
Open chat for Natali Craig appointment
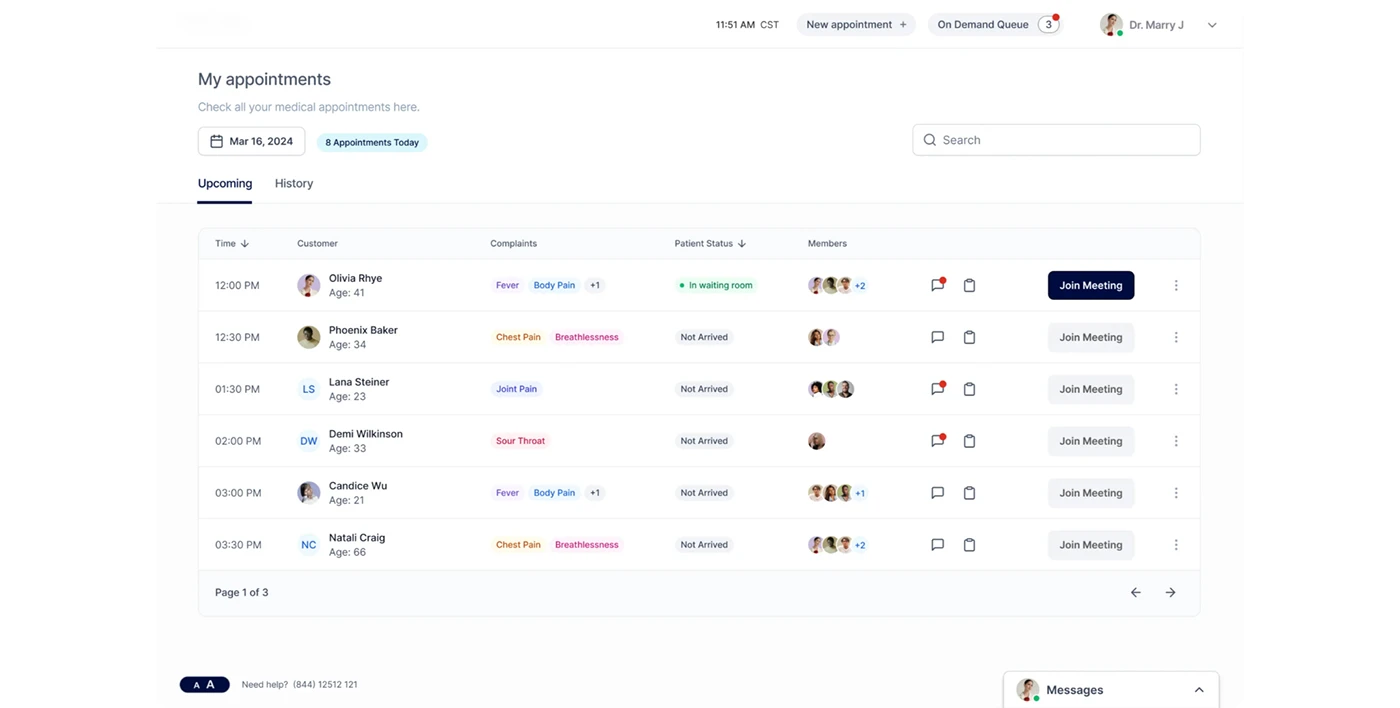coord(937,545)
